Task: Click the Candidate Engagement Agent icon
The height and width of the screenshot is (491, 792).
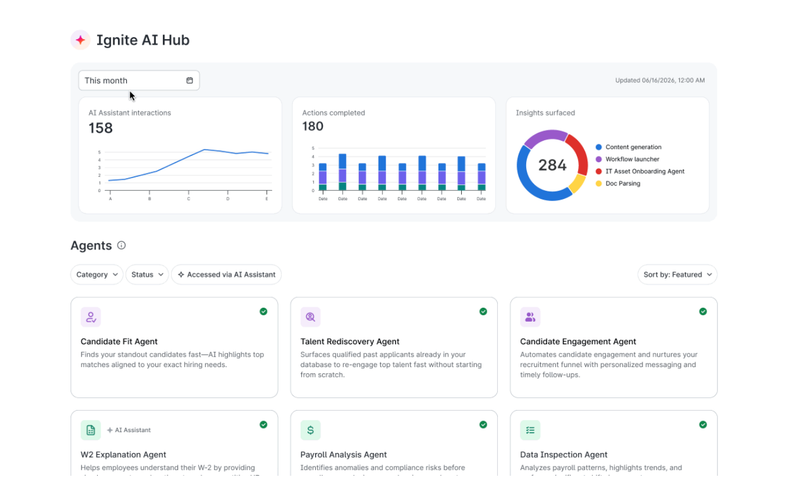Action: coord(530,317)
